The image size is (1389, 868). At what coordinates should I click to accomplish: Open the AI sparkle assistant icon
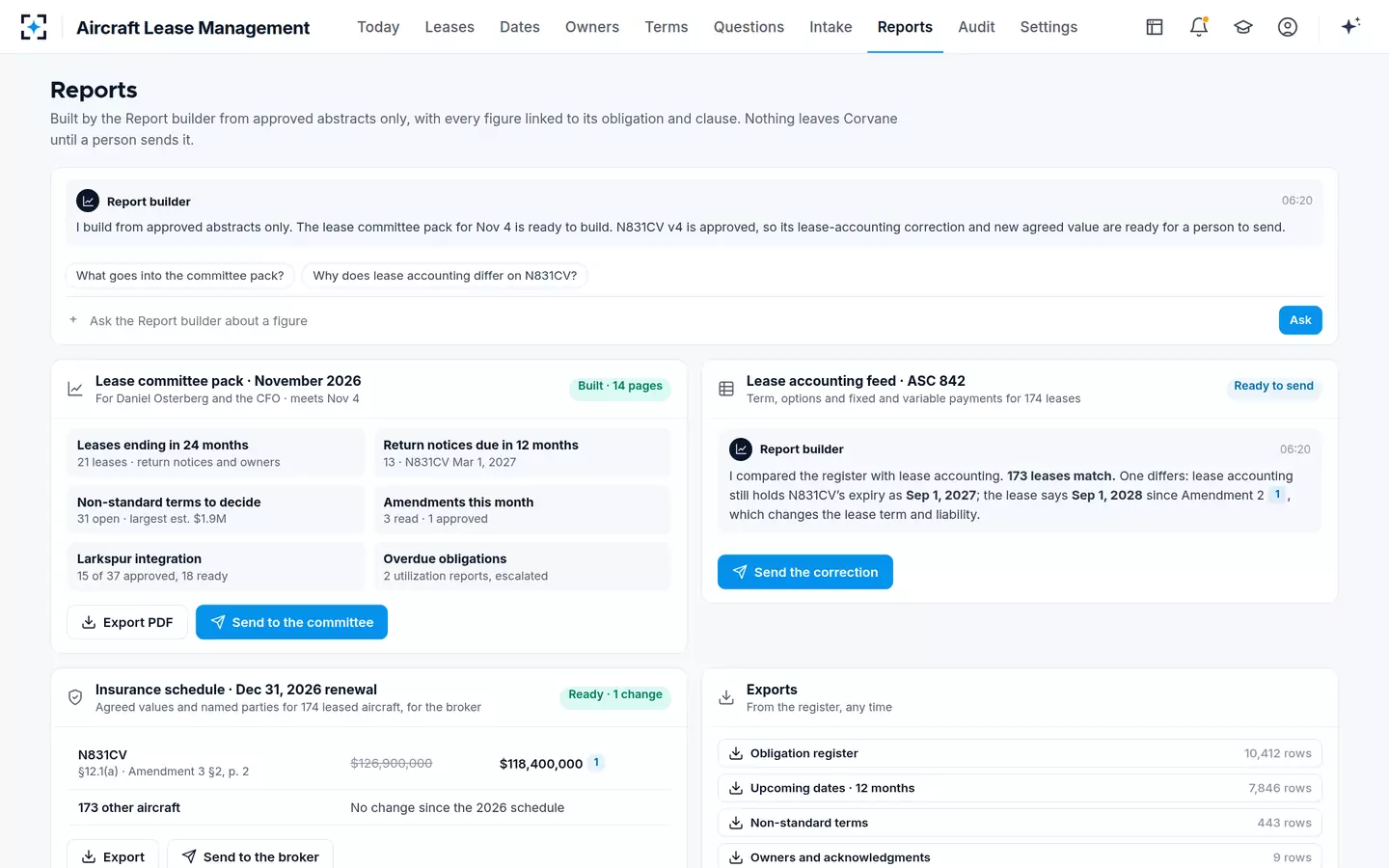[1350, 26]
